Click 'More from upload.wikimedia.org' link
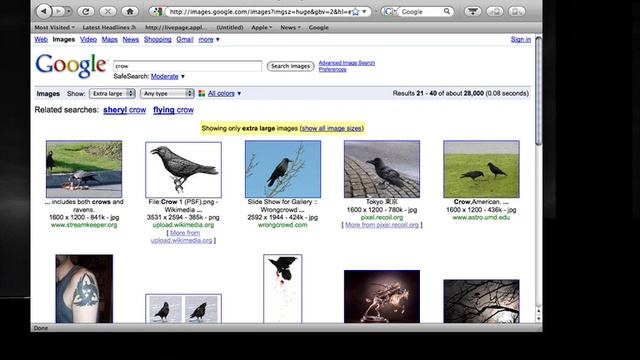Image resolution: width=640 pixels, height=360 pixels. click(183, 237)
